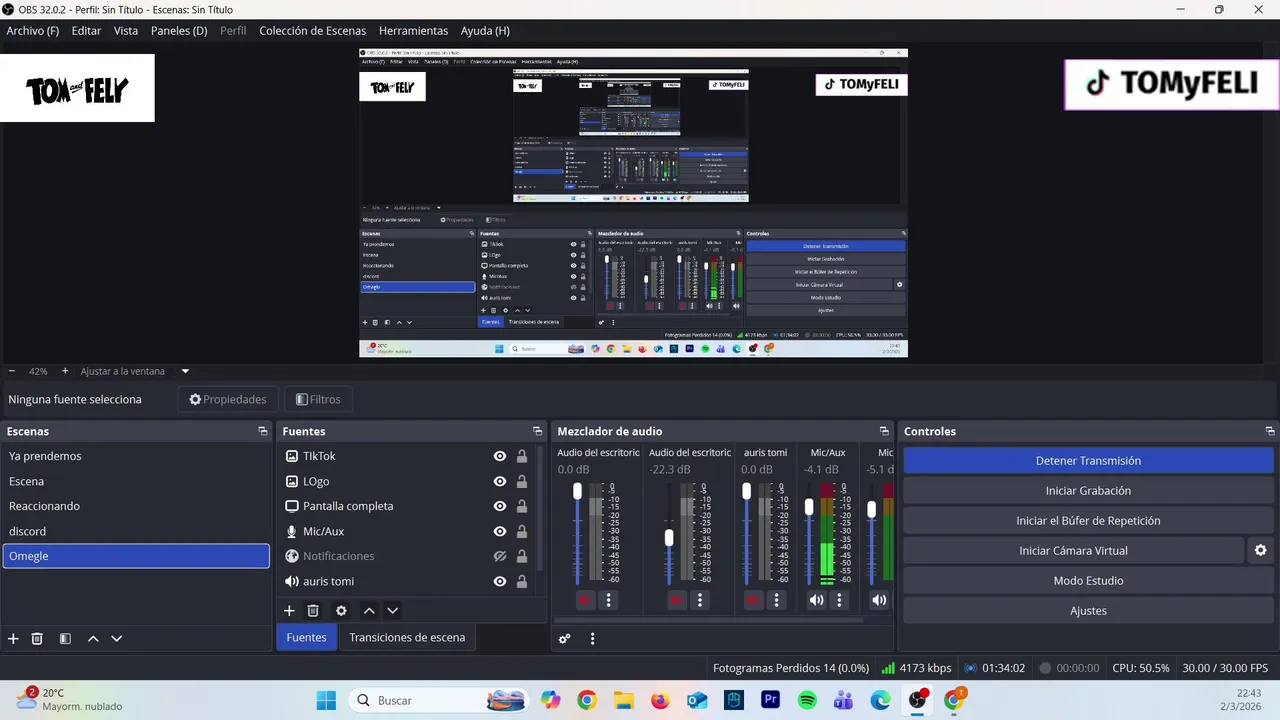This screenshot has width=1280, height=720.
Task: Delete selected source with Fuentes trash icon
Action: (x=313, y=610)
